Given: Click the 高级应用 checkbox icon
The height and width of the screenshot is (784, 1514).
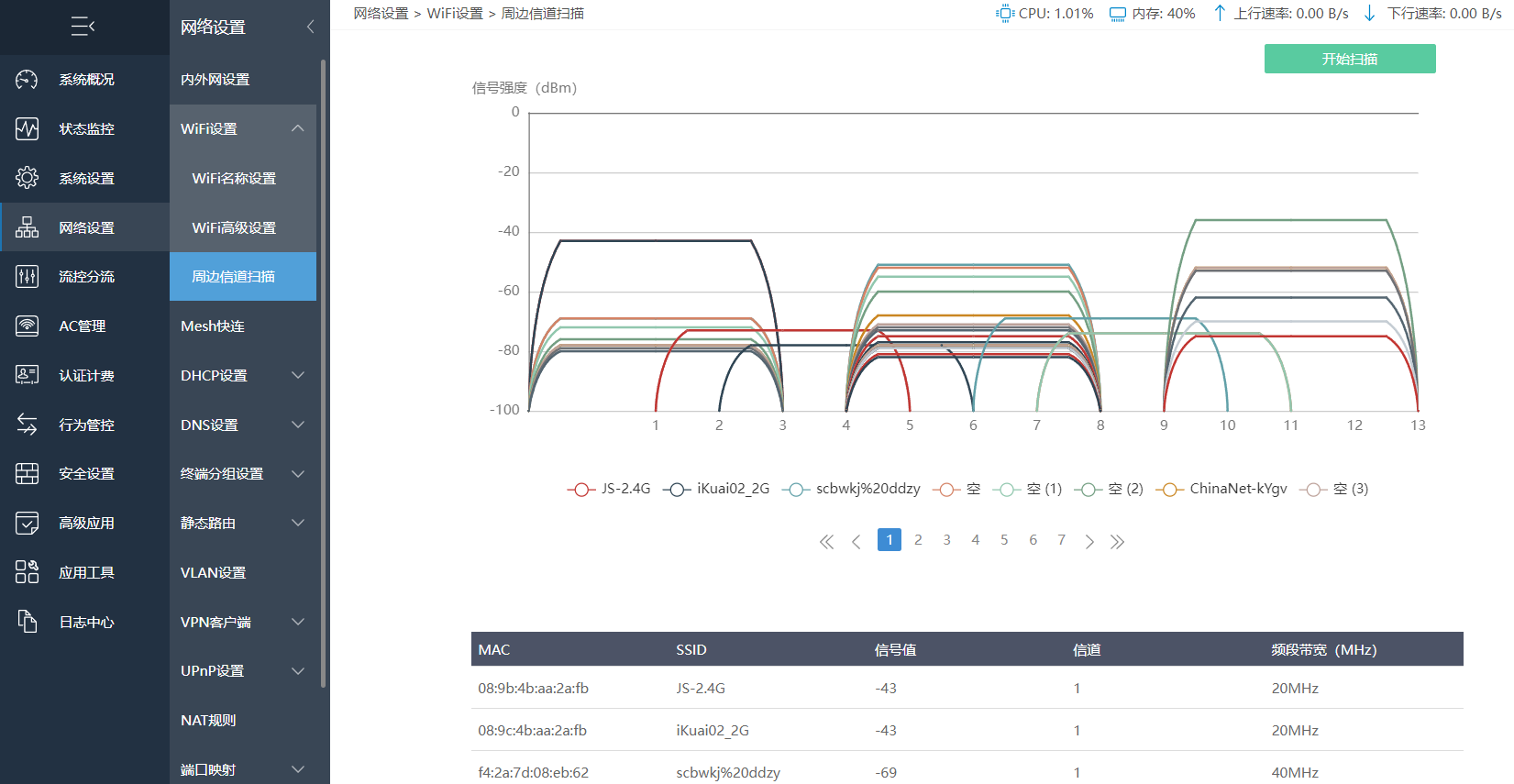Looking at the screenshot, I should [27, 523].
